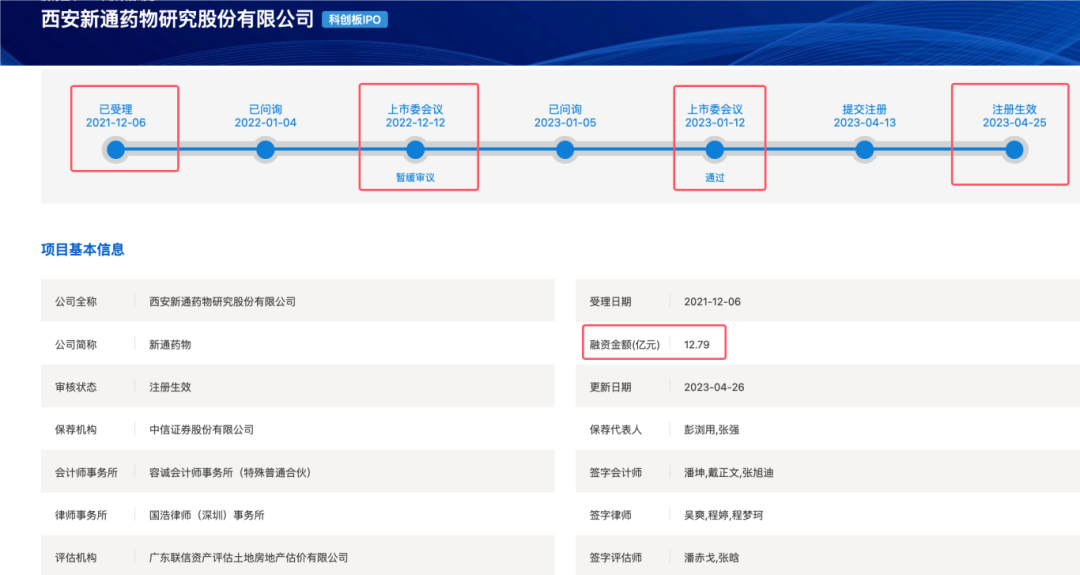
Task: Click the 律师事务所 field label
Action: (81, 515)
